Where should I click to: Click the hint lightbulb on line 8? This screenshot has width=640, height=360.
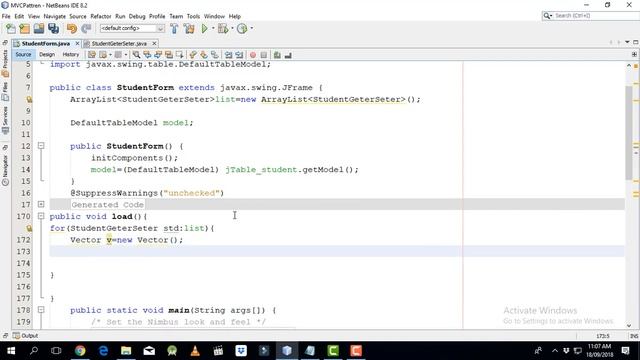29,99
